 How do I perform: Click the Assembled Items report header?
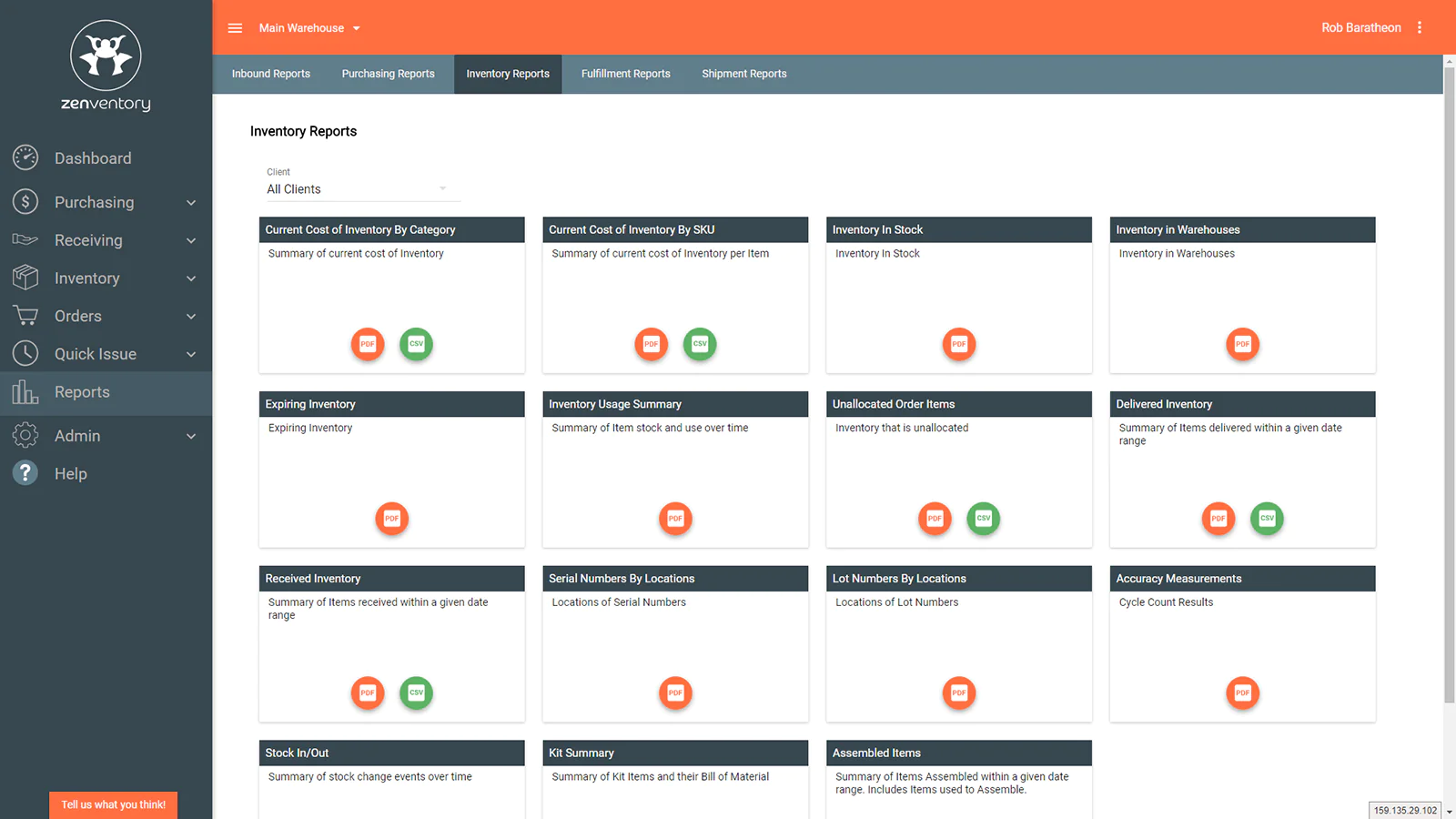pyautogui.click(x=959, y=753)
